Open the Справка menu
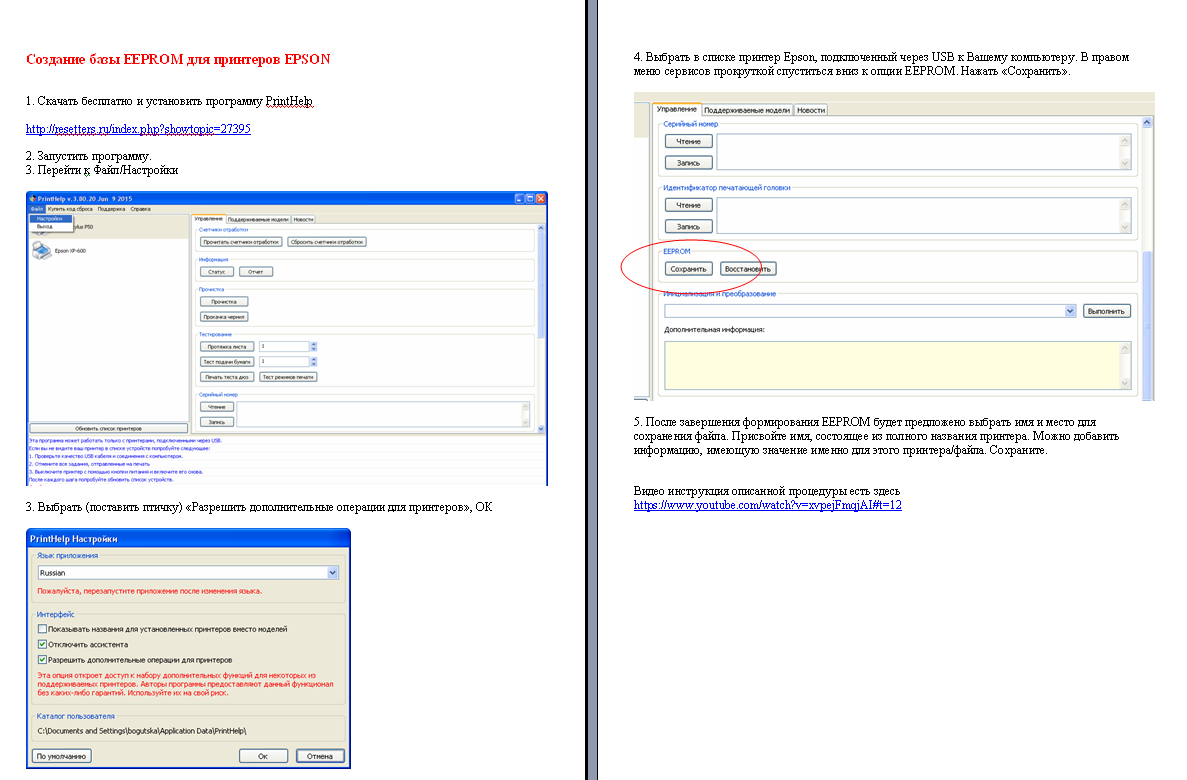Image resolution: width=1187 pixels, height=780 pixels. point(140,209)
